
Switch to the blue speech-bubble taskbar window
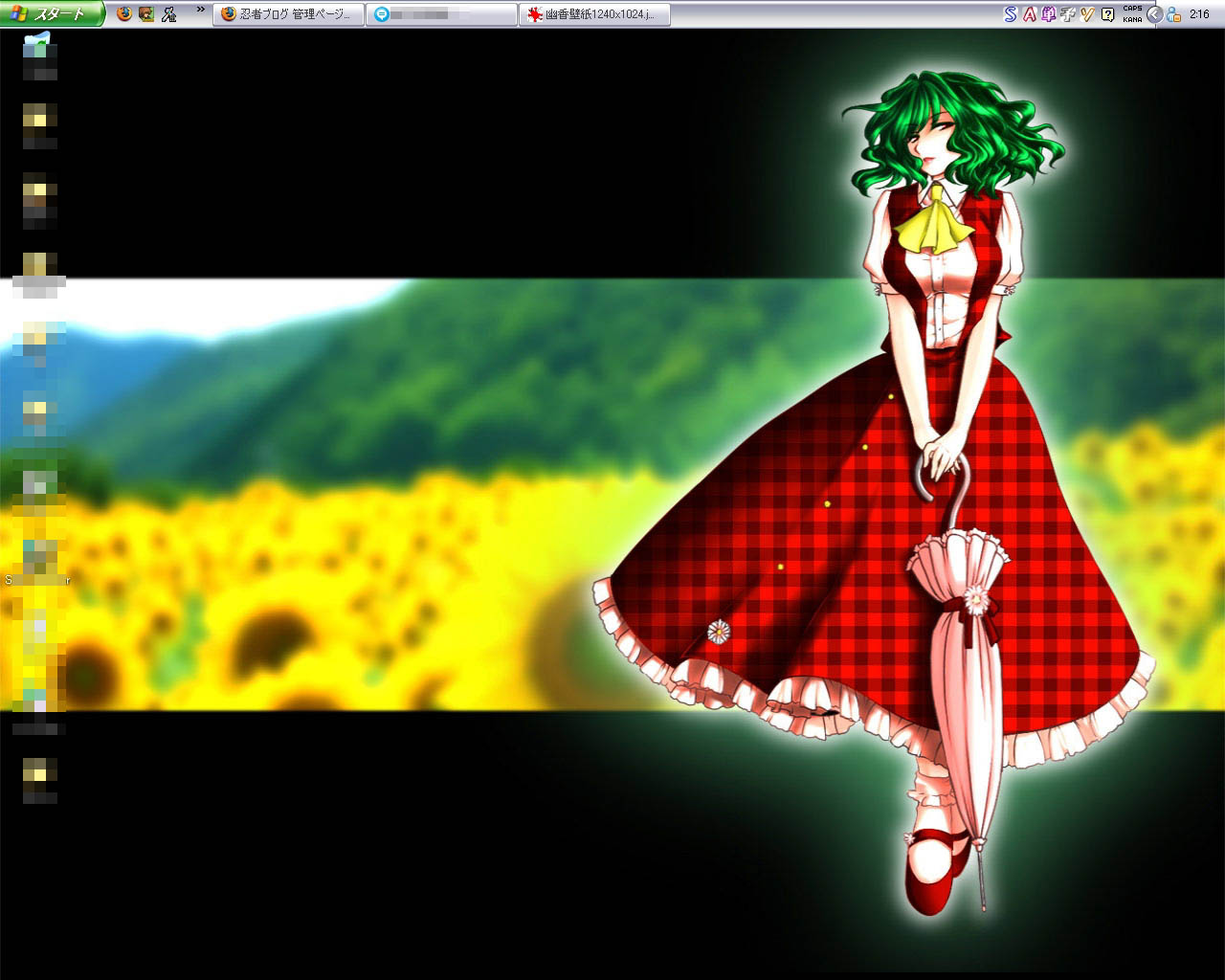pyautogui.click(x=441, y=14)
